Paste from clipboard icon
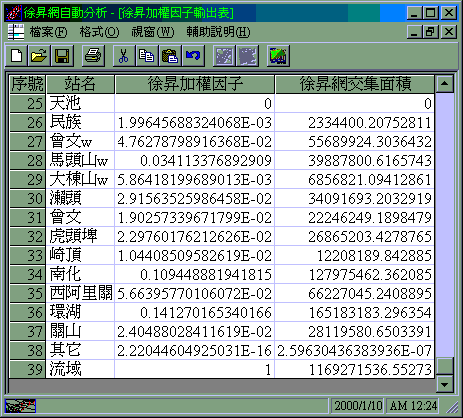Screen dimensions: 463x418 click(x=170, y=55)
